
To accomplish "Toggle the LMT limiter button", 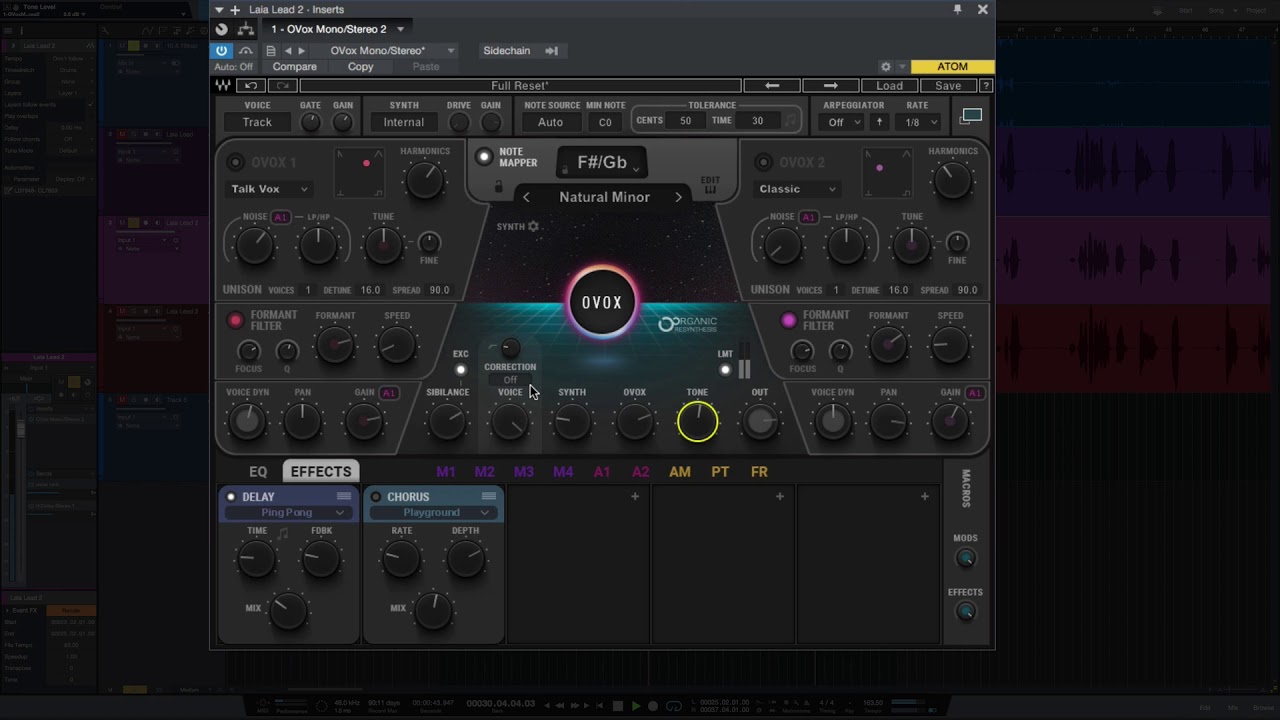I will 725,369.
